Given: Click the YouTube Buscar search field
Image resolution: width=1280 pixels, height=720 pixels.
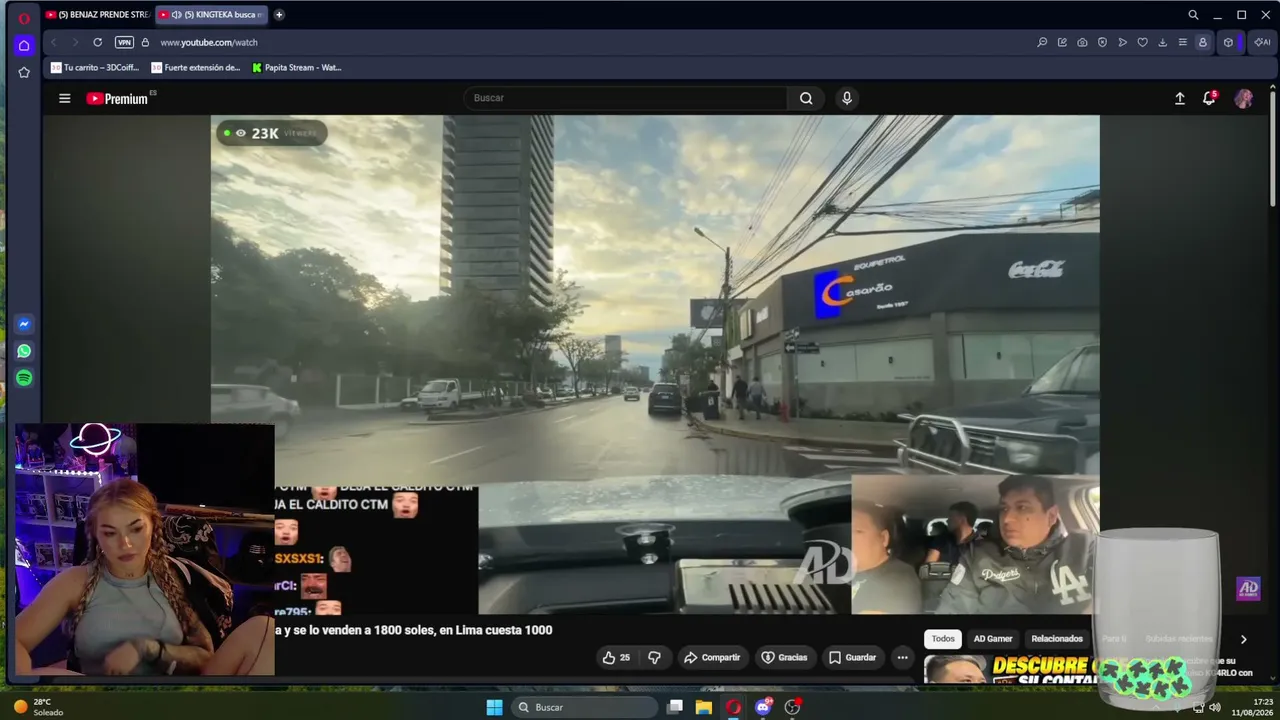Looking at the screenshot, I should [x=625, y=98].
